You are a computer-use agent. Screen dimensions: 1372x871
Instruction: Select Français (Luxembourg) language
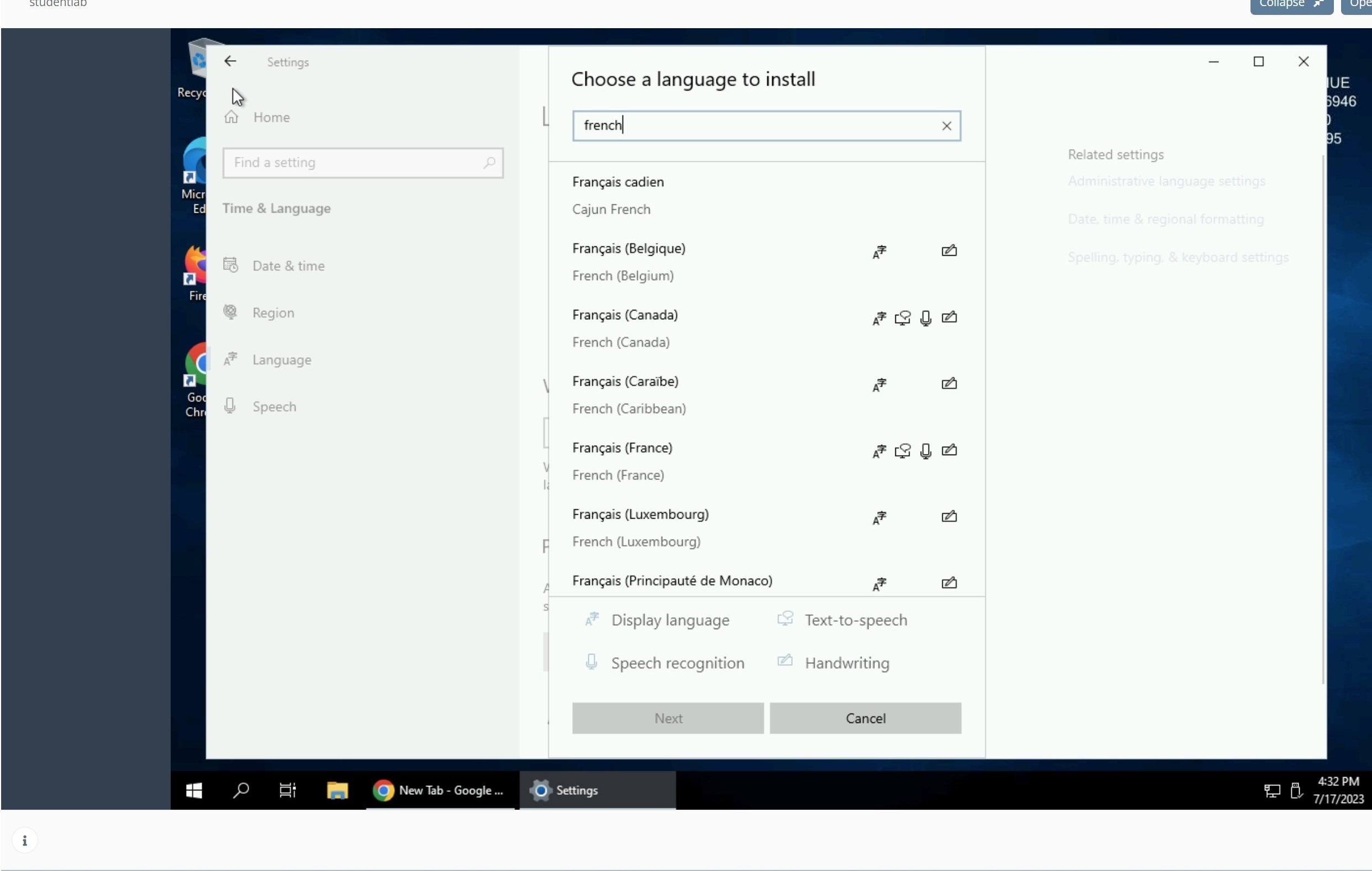(766, 528)
